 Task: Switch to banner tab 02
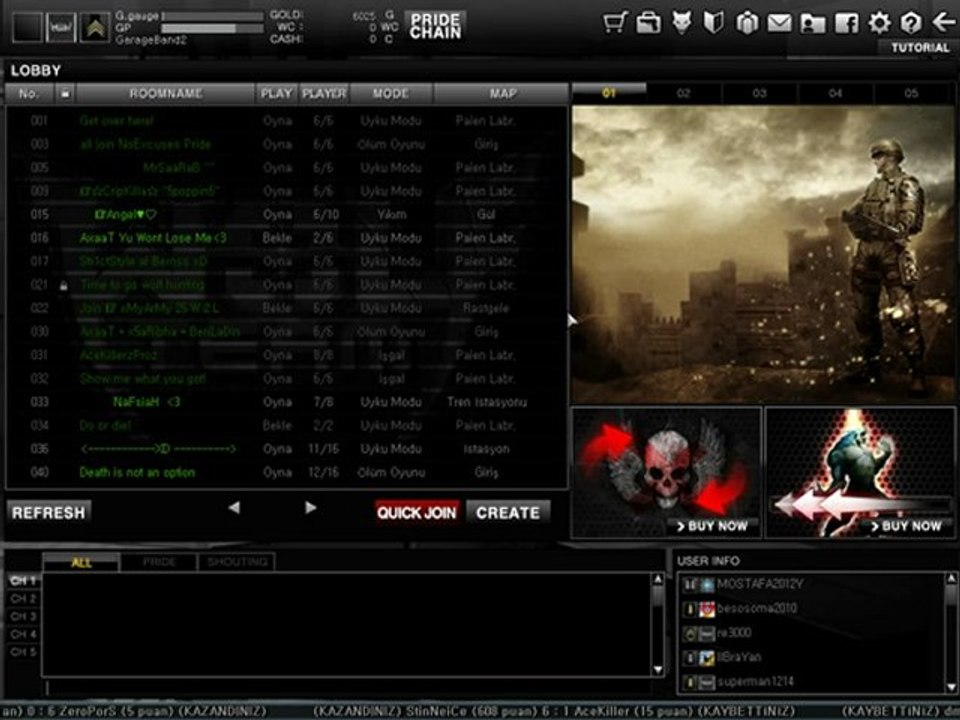tap(684, 93)
